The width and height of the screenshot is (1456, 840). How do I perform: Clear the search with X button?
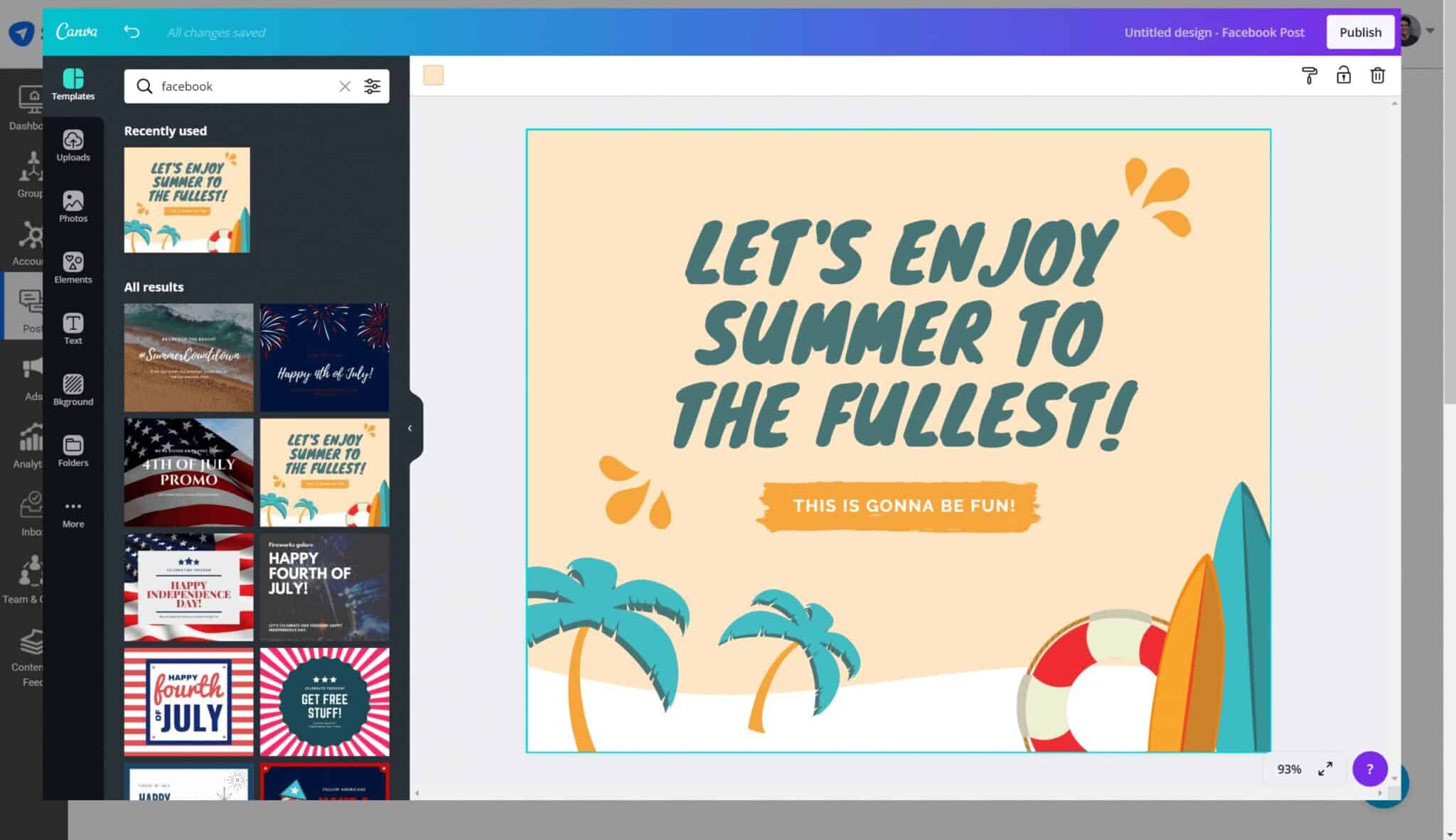click(x=344, y=86)
